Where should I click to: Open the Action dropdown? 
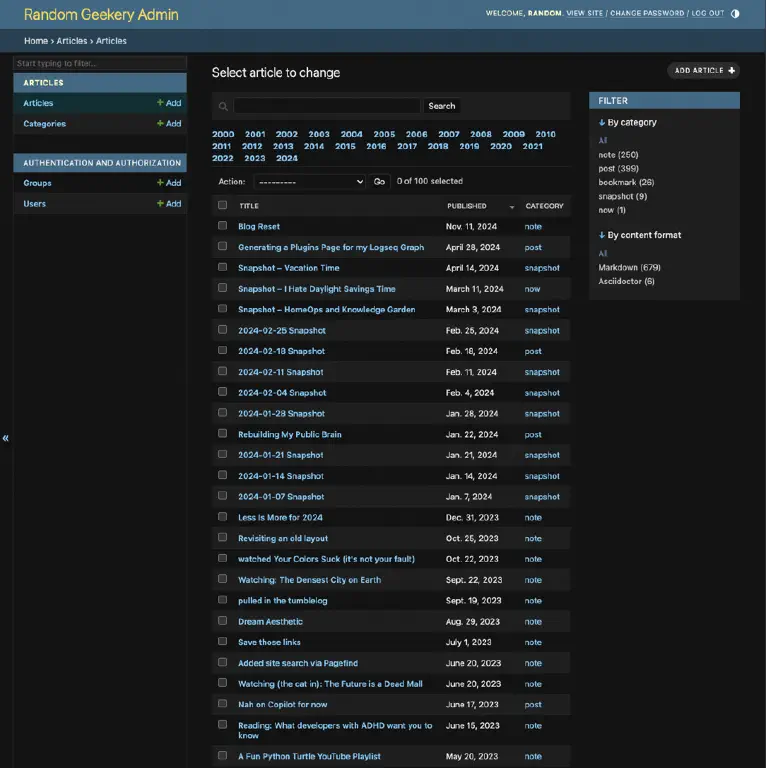click(310, 182)
